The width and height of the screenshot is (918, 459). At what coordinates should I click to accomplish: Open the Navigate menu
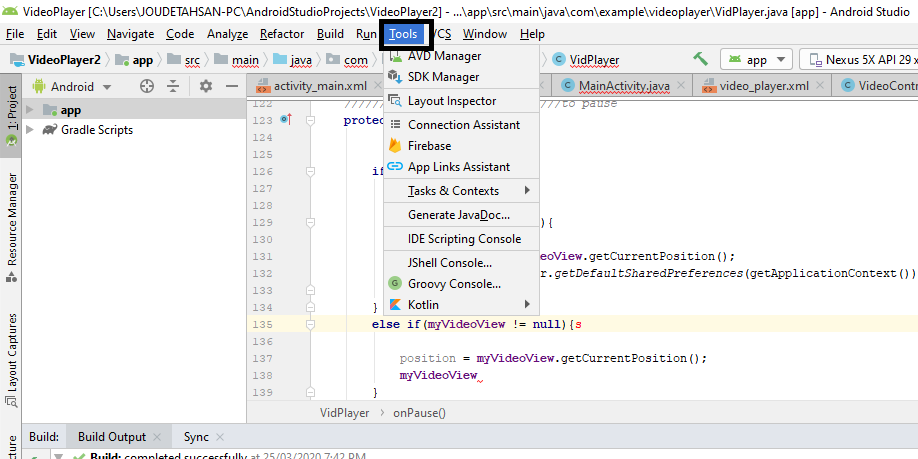point(131,34)
